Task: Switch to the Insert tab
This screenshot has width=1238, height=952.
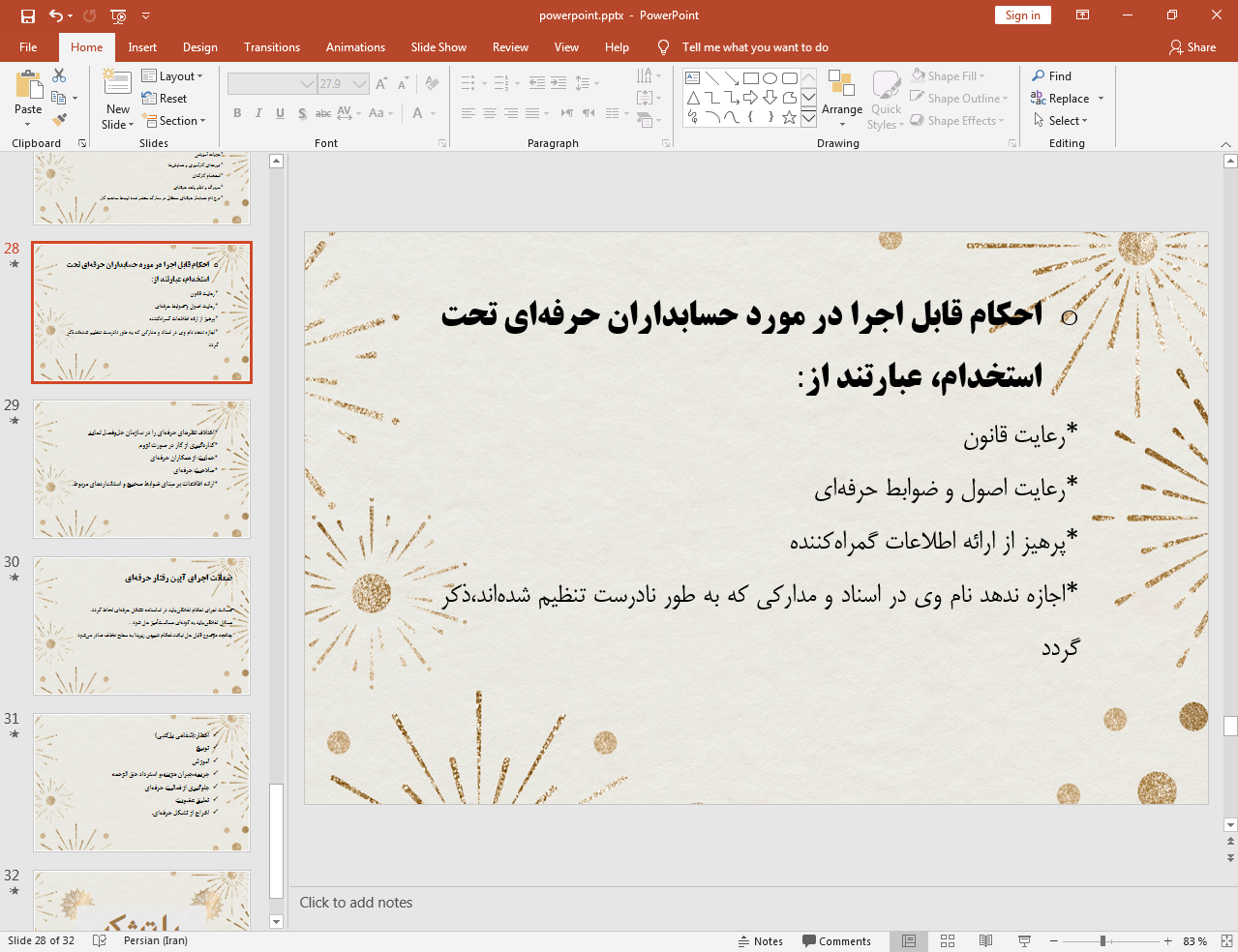Action: tap(142, 47)
